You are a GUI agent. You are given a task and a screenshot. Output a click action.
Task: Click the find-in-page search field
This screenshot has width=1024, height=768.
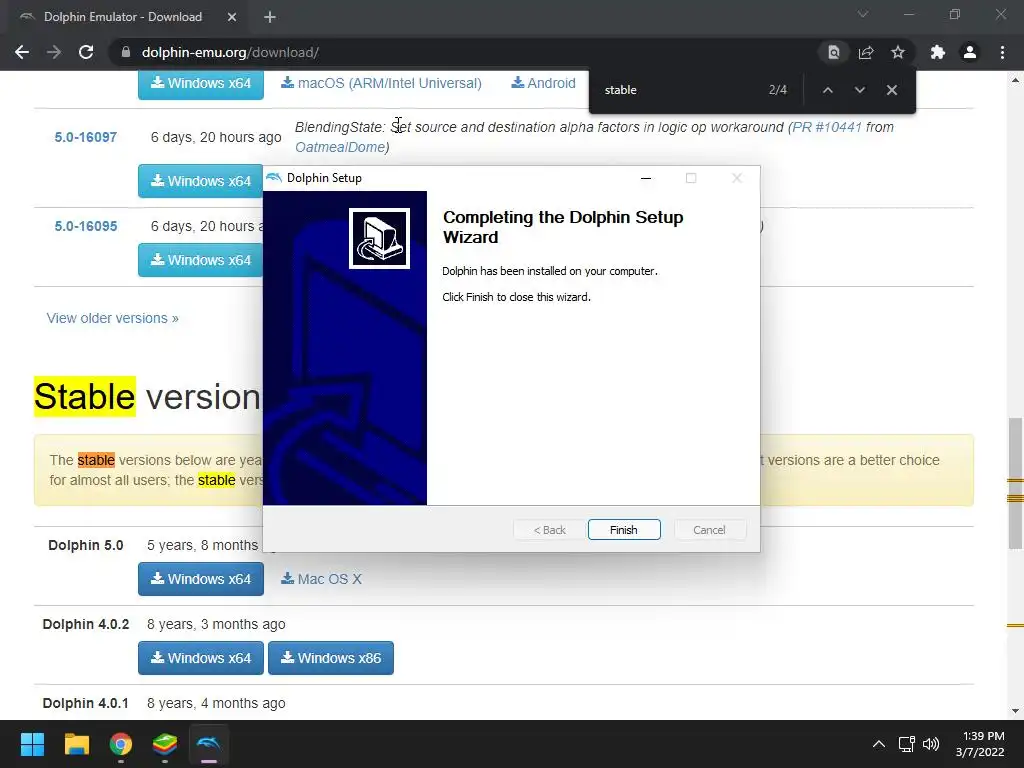pos(679,90)
